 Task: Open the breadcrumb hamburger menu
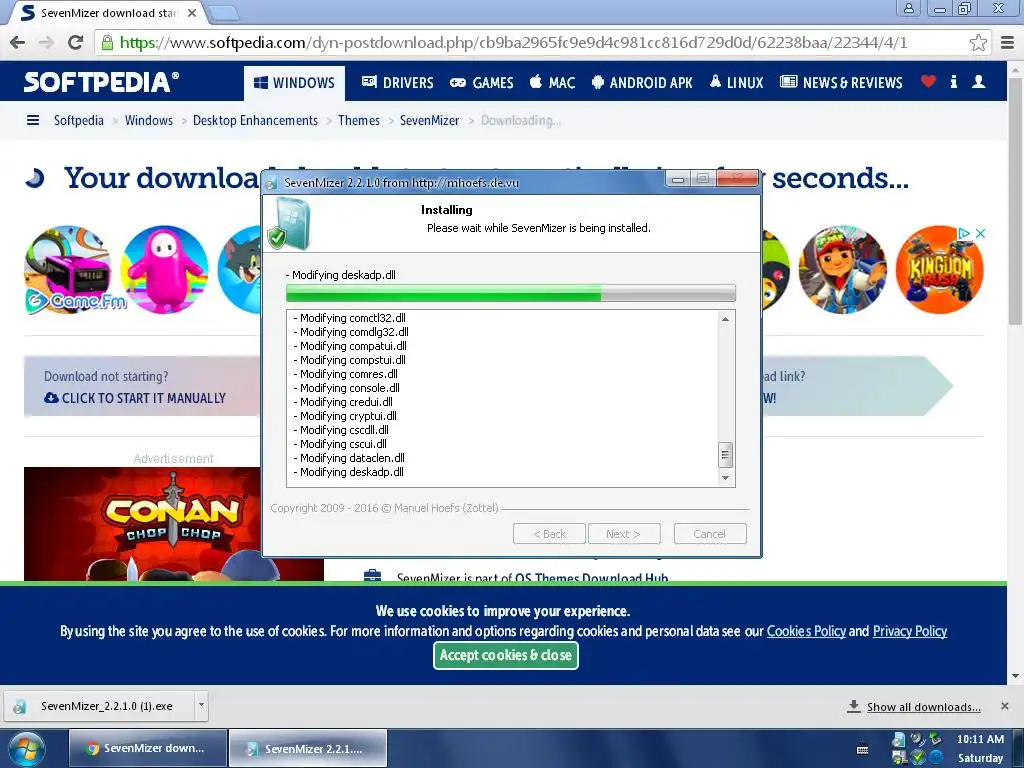[33, 120]
